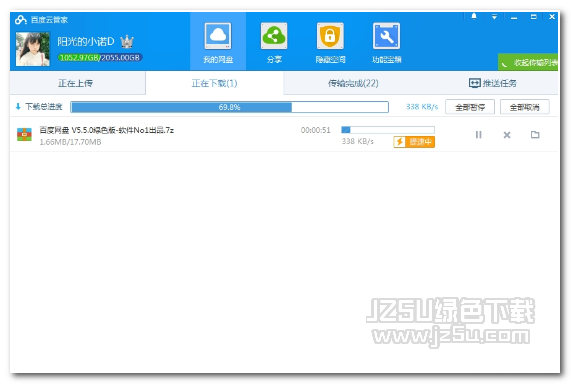
Task: Click the storage usage bar 1052.97GB/2055.00GB
Action: 100,58
